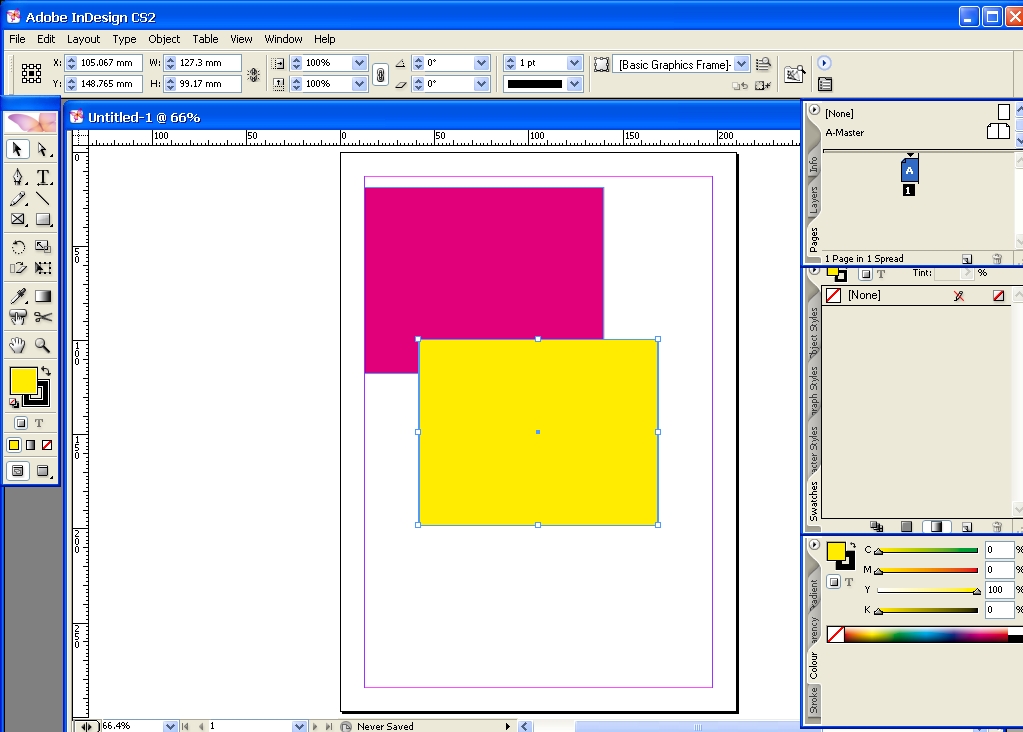1023x732 pixels.
Task: Select the Line tool
Action: [x=42, y=198]
